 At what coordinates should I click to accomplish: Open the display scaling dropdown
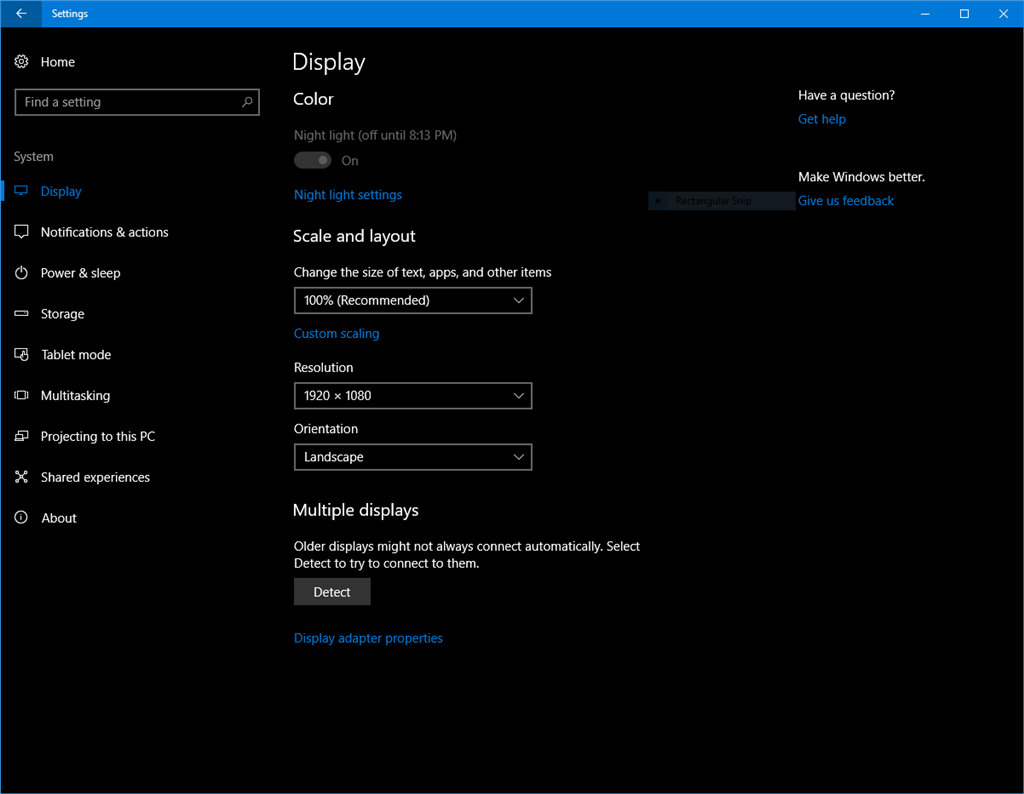(x=412, y=300)
